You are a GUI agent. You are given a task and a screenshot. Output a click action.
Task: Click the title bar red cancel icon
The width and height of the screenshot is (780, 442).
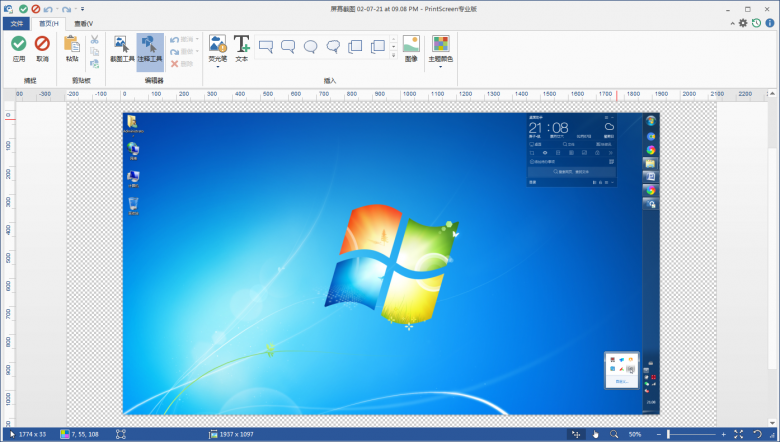(36, 9)
